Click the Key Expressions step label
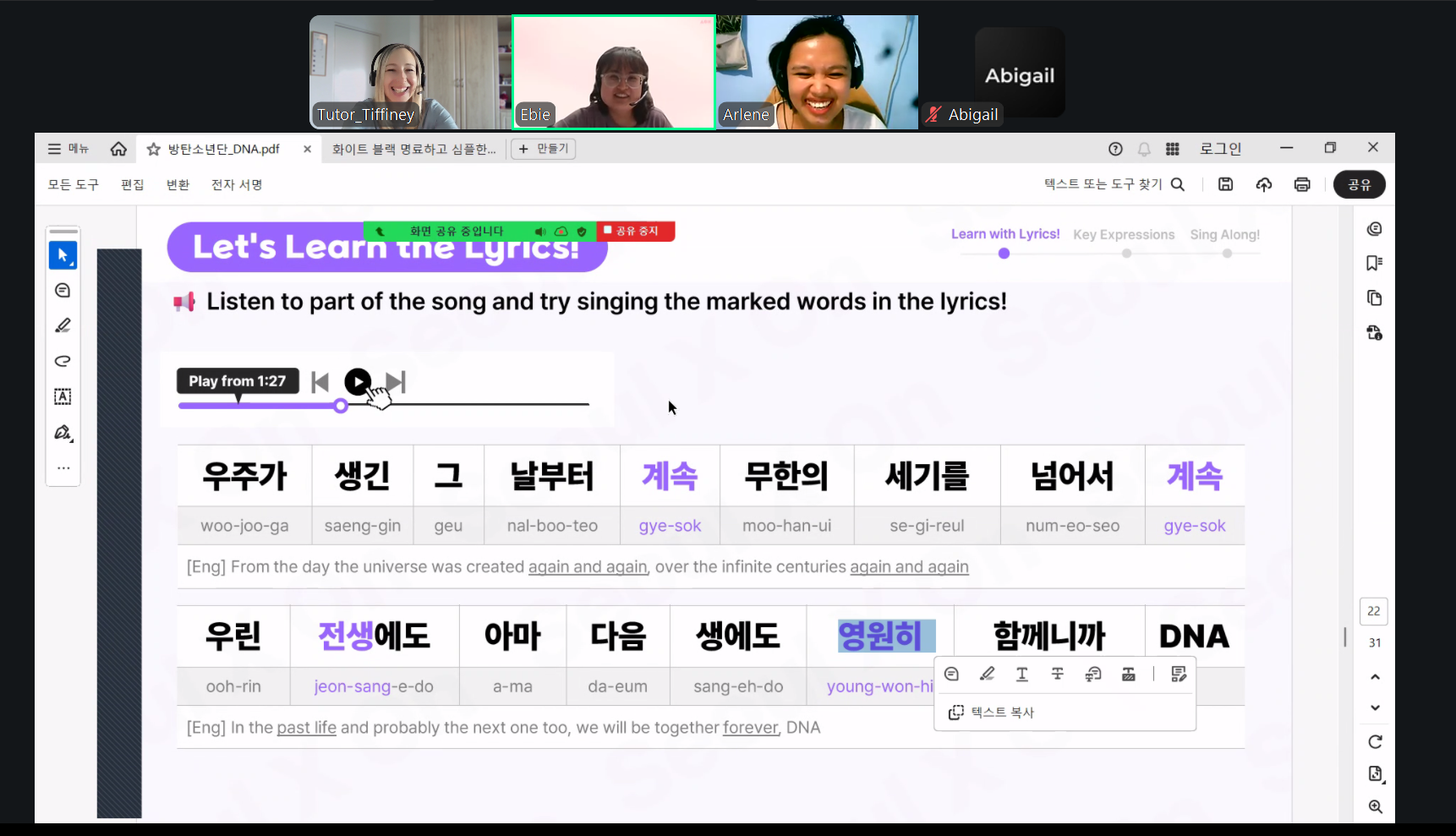Screen dimensions: 1456x836 (x=1124, y=234)
